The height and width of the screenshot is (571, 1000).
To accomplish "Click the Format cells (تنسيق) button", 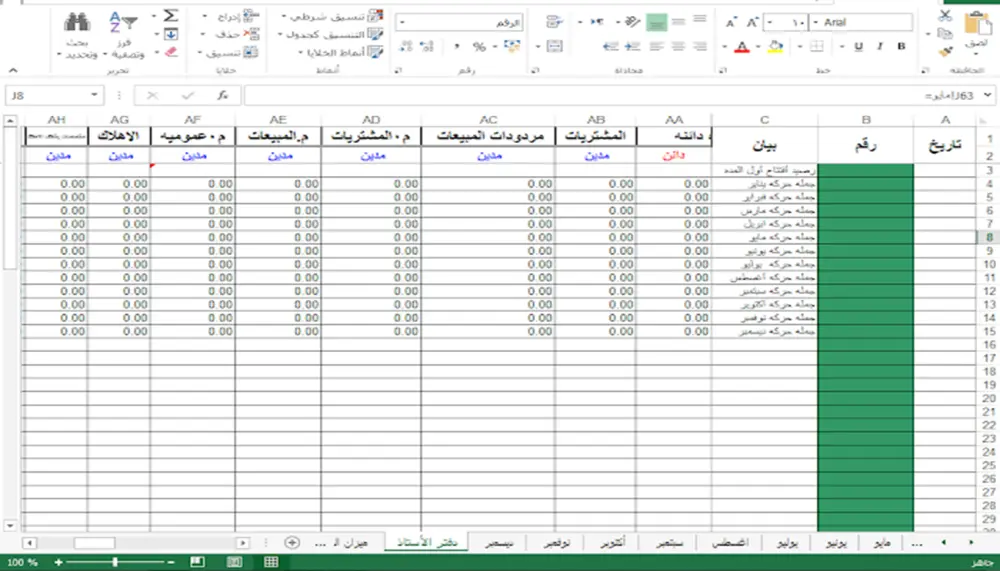I will click(230, 52).
